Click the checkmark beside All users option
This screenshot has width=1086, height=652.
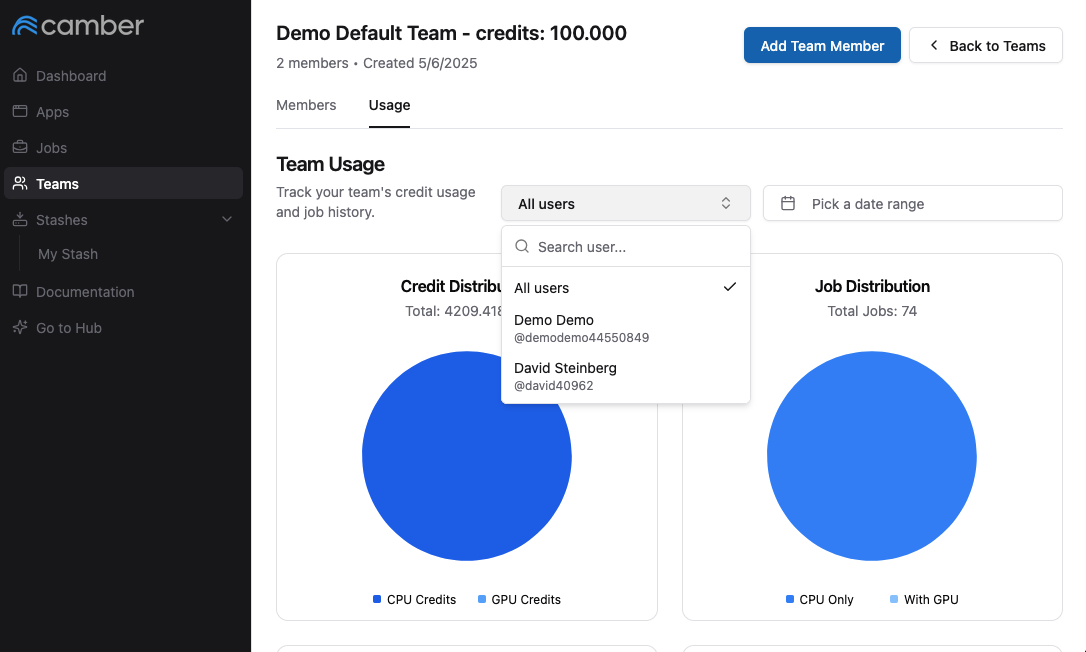coord(729,287)
